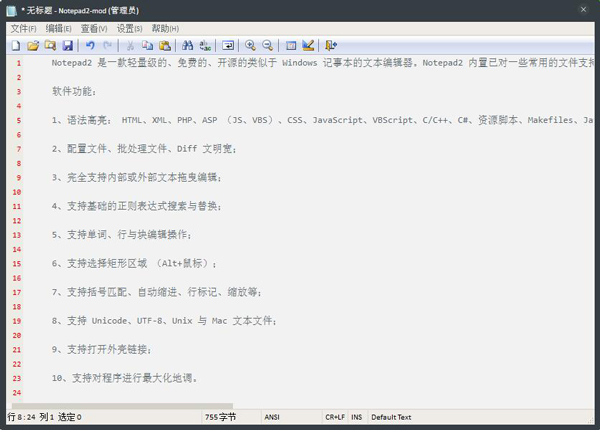Viewport: 600px width, 430px height.
Task: Click the line 3、完全支持内部或外部文本
Action: (136, 178)
